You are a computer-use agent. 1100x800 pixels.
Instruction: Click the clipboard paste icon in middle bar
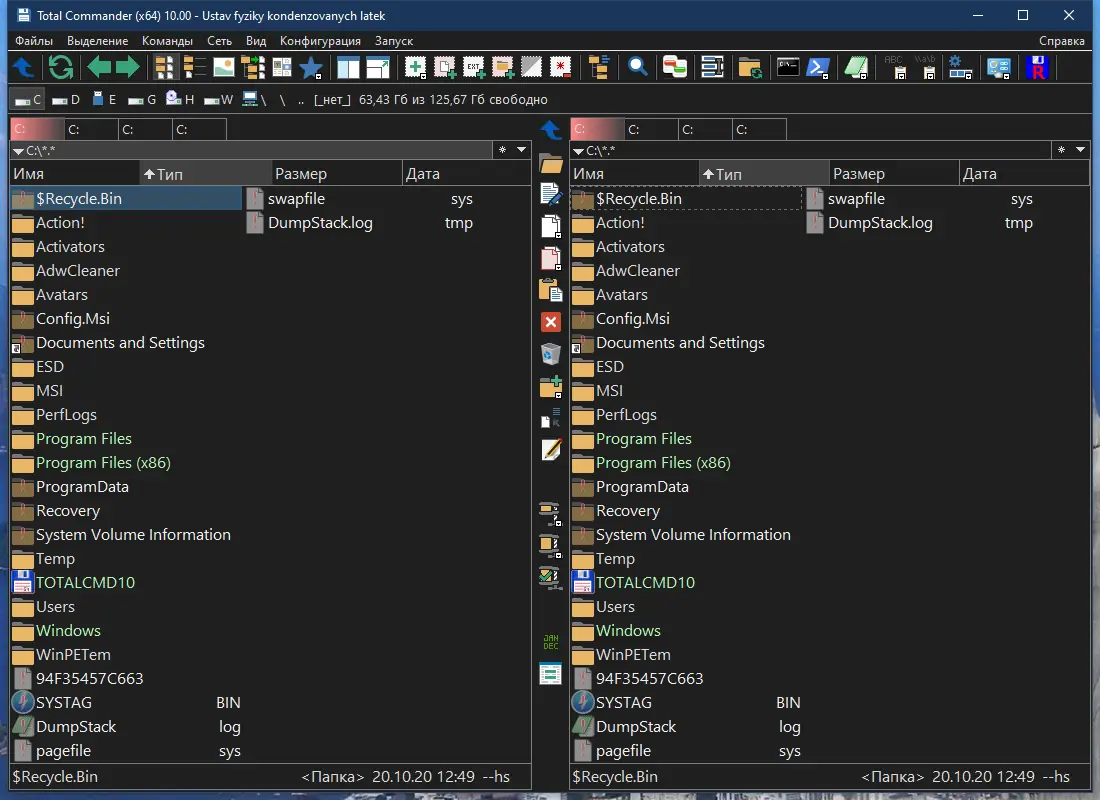coord(551,291)
